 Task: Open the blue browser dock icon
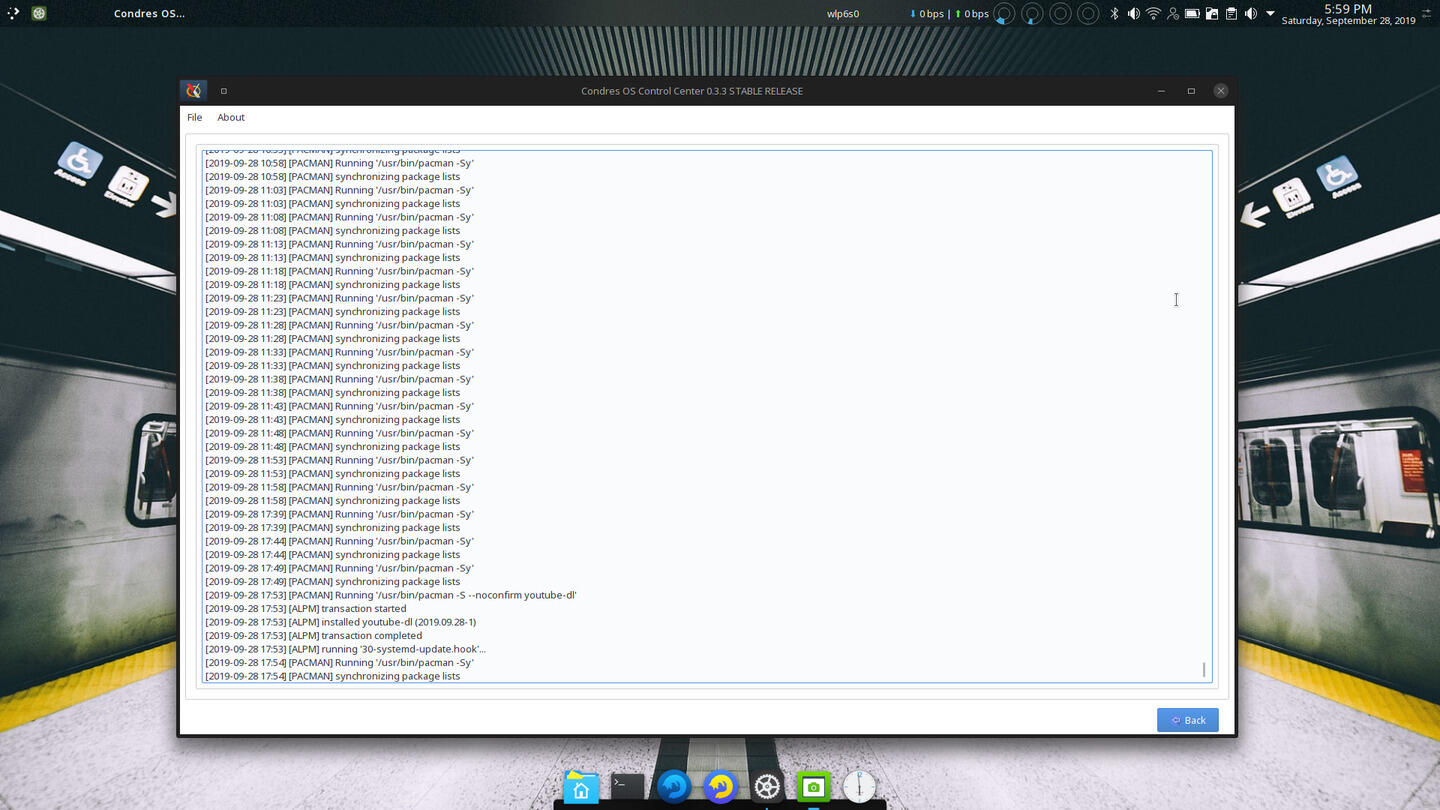coord(674,787)
